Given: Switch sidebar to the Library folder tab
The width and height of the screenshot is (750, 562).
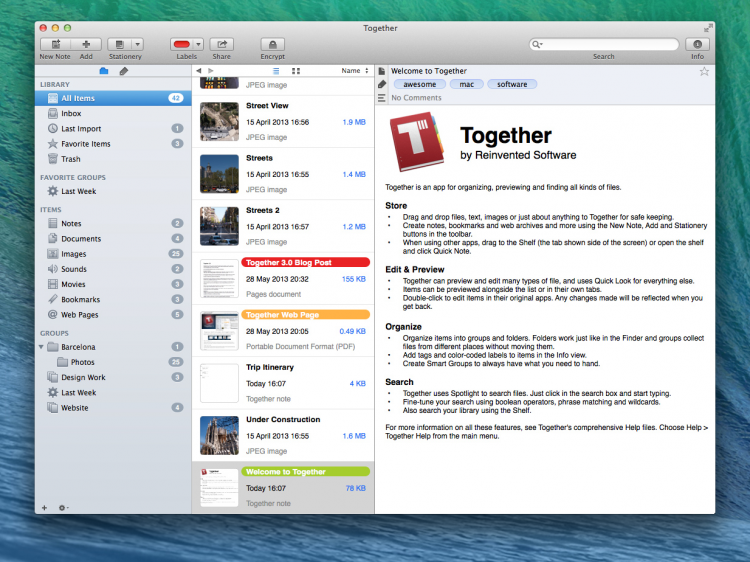Looking at the screenshot, I should click(104, 71).
